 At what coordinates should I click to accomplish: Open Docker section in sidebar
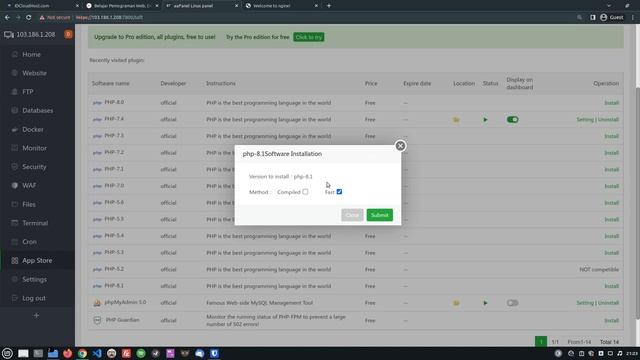[33, 129]
